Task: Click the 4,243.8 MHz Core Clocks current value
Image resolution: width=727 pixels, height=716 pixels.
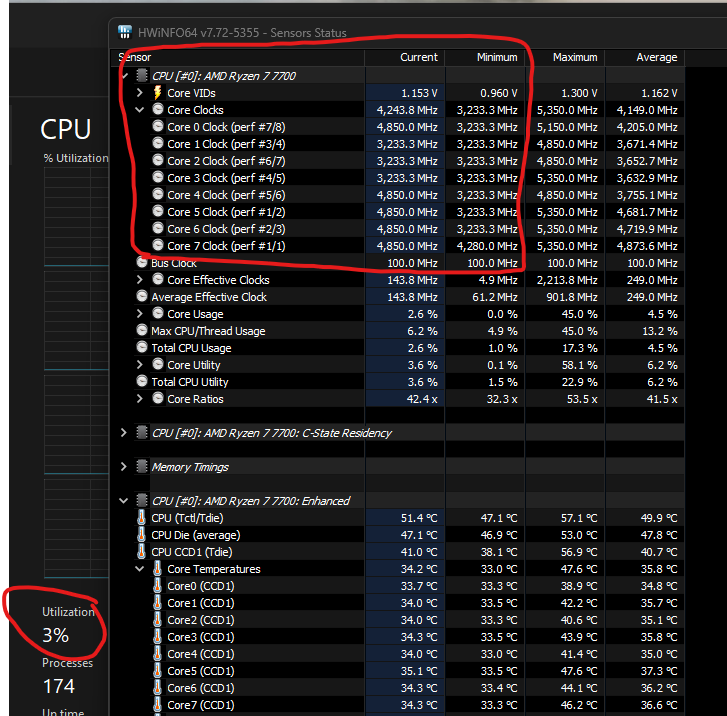Action: (407, 110)
